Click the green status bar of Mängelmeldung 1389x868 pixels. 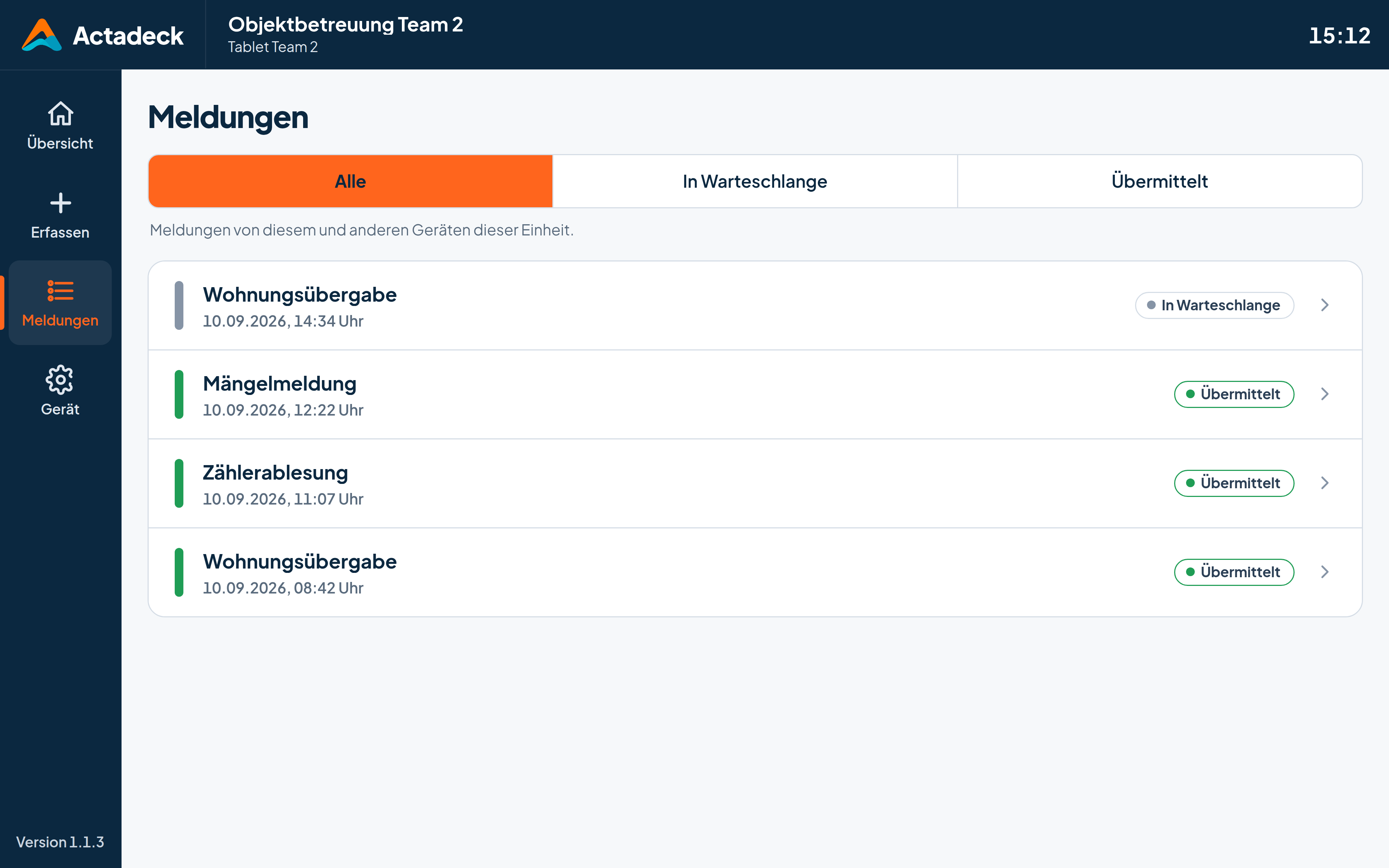[x=179, y=394]
